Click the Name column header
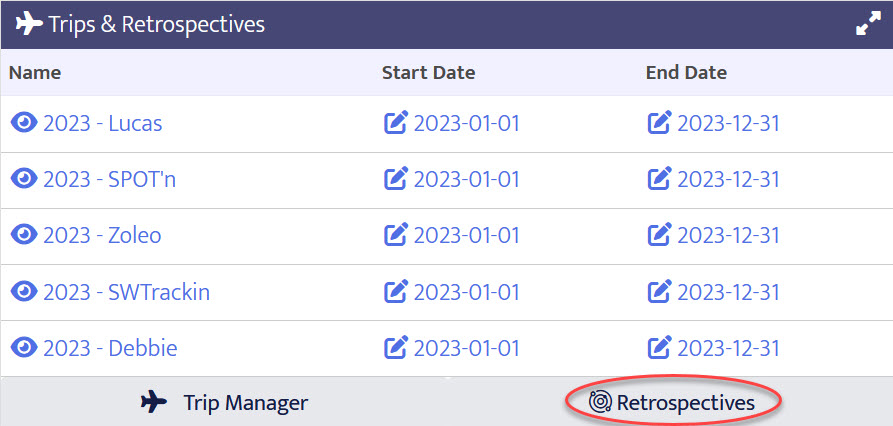 35,72
